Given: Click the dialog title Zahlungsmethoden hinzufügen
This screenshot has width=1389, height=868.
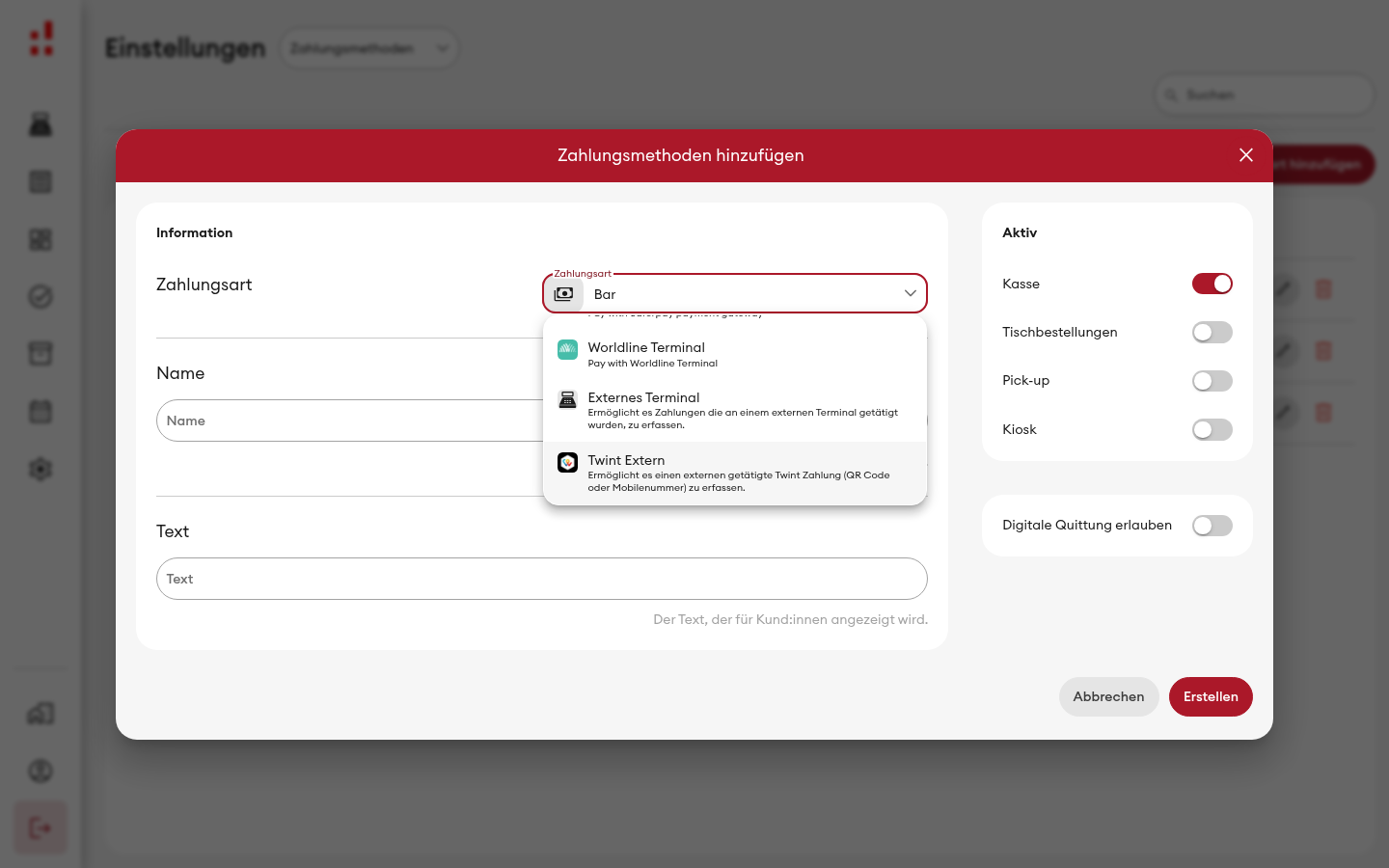Looking at the screenshot, I should coord(681,155).
